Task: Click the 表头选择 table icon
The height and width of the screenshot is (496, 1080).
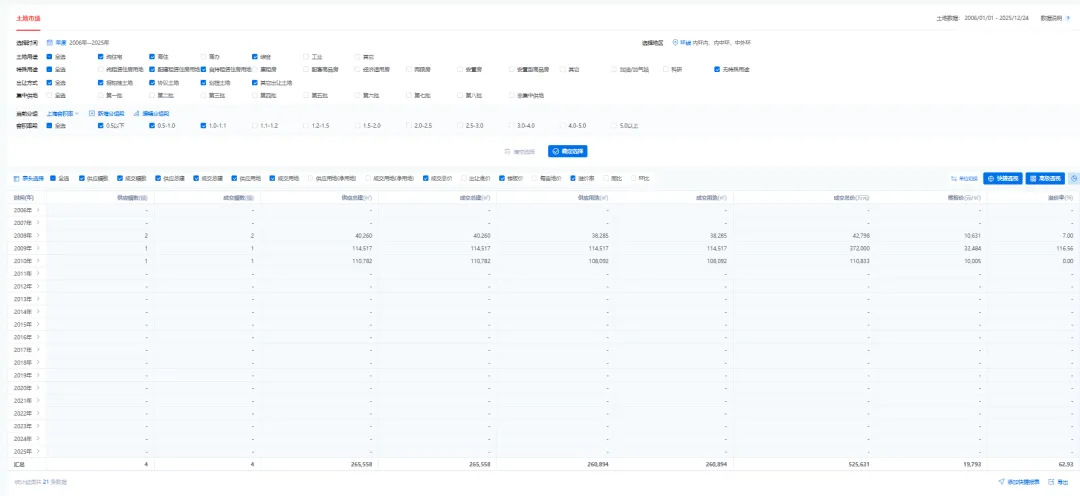Action: (17, 178)
